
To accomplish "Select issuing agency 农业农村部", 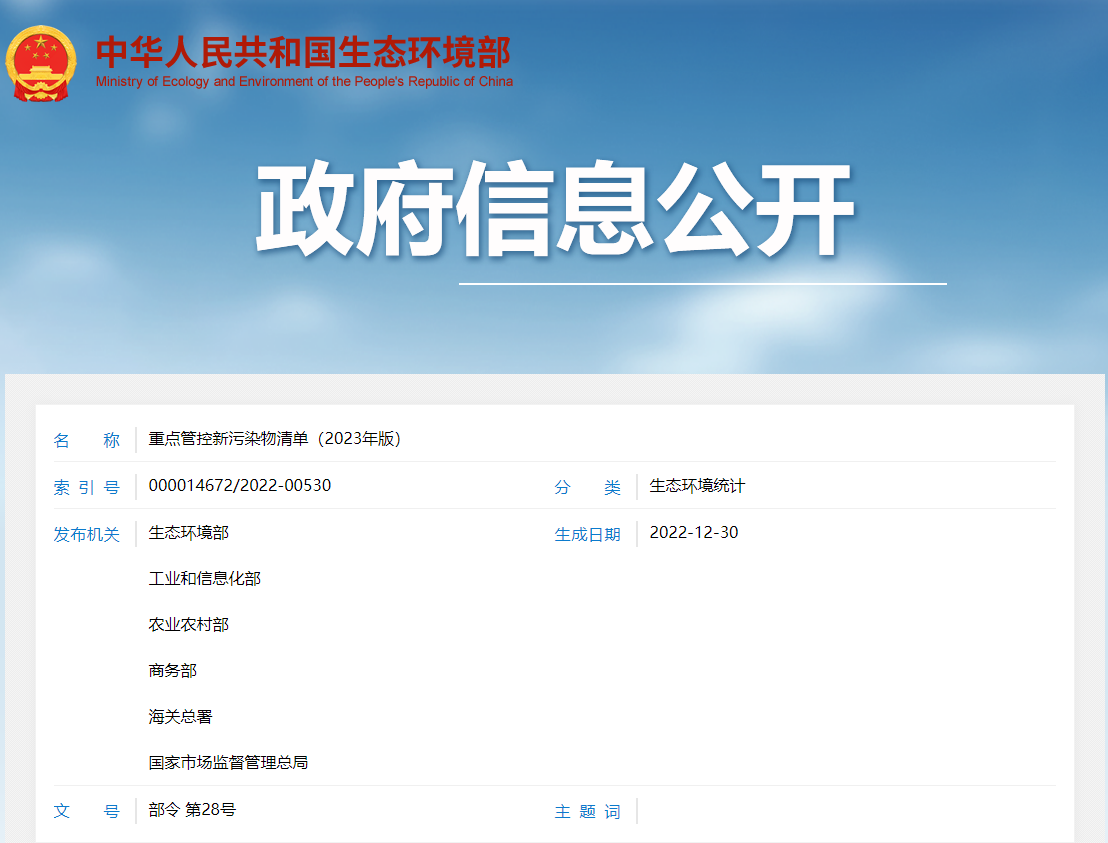I will [189, 625].
